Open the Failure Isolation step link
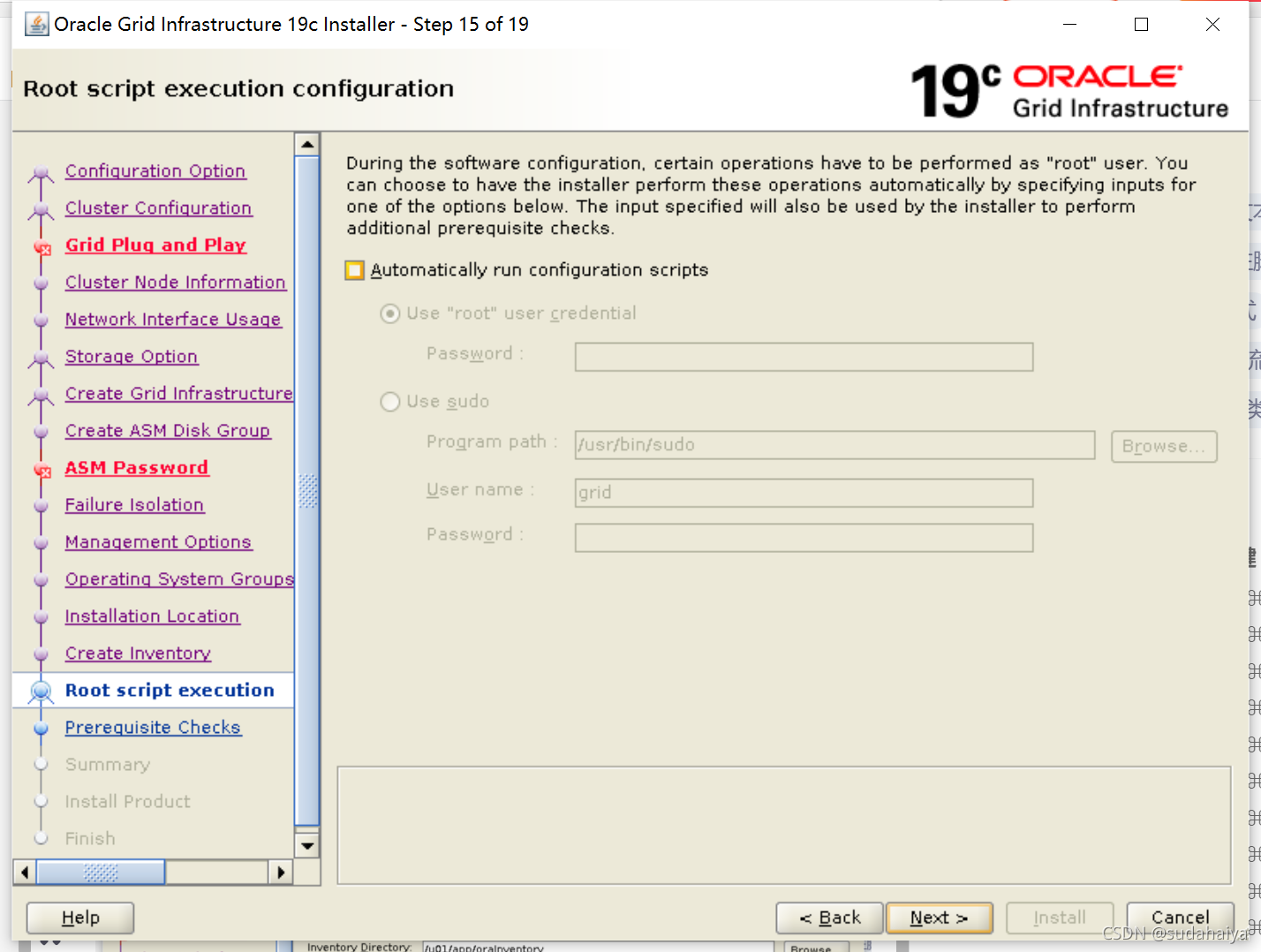The image size is (1261, 952). coord(134,505)
